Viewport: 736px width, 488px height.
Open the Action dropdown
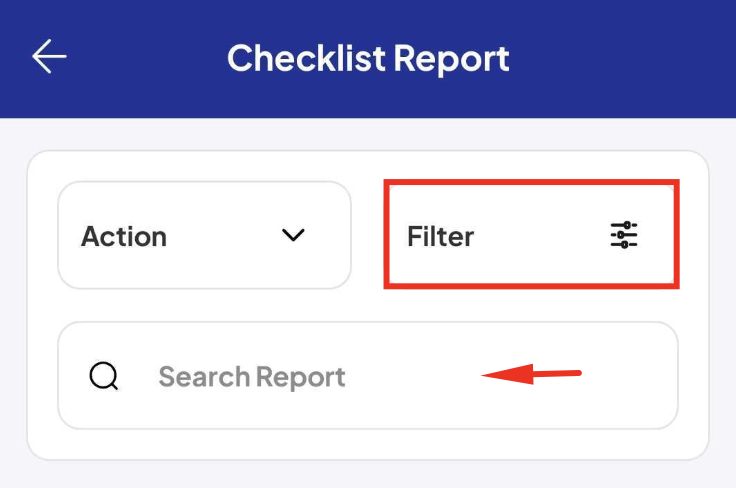click(x=204, y=235)
